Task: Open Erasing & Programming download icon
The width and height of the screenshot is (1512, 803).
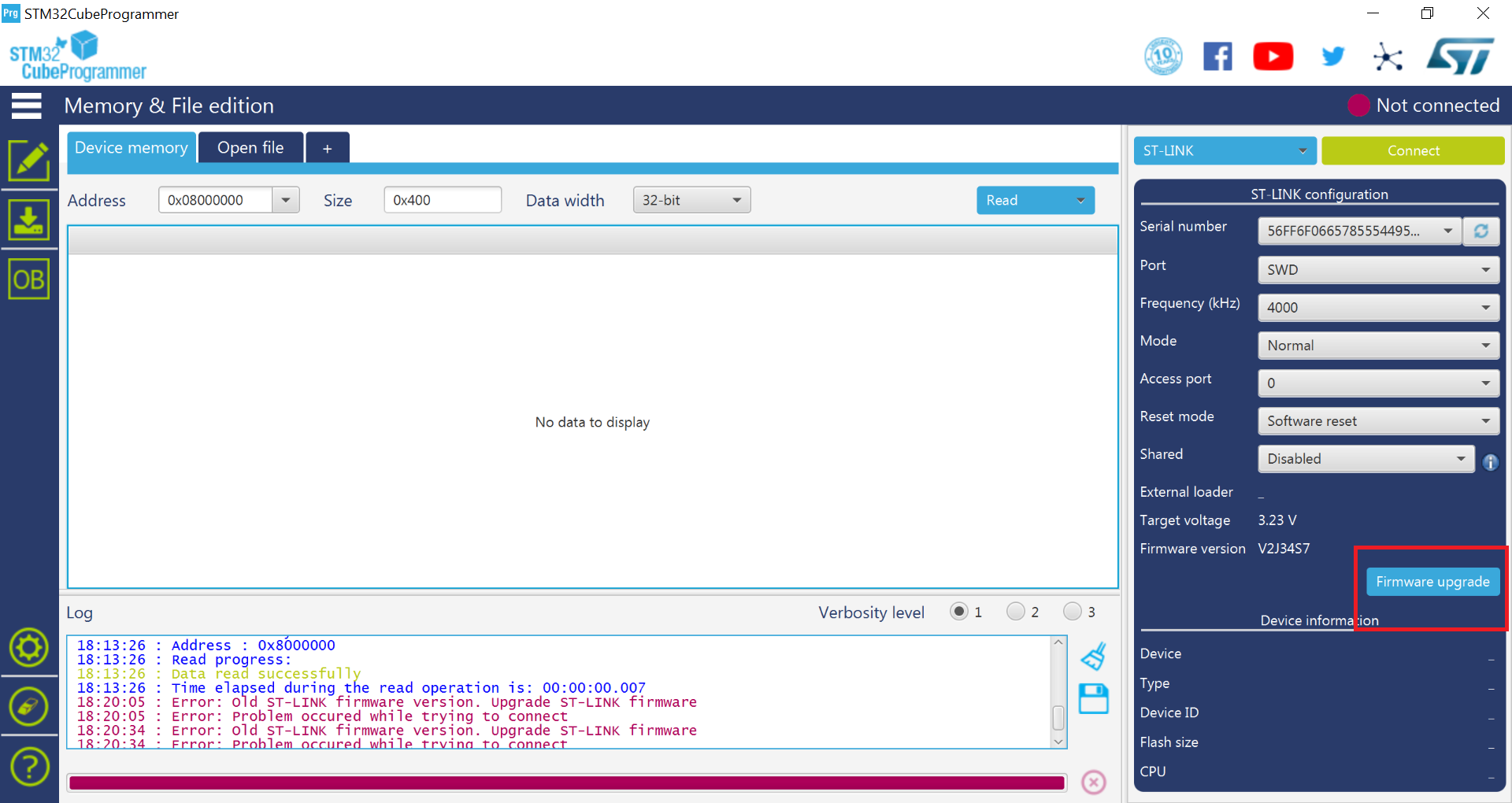Action: pyautogui.click(x=29, y=220)
